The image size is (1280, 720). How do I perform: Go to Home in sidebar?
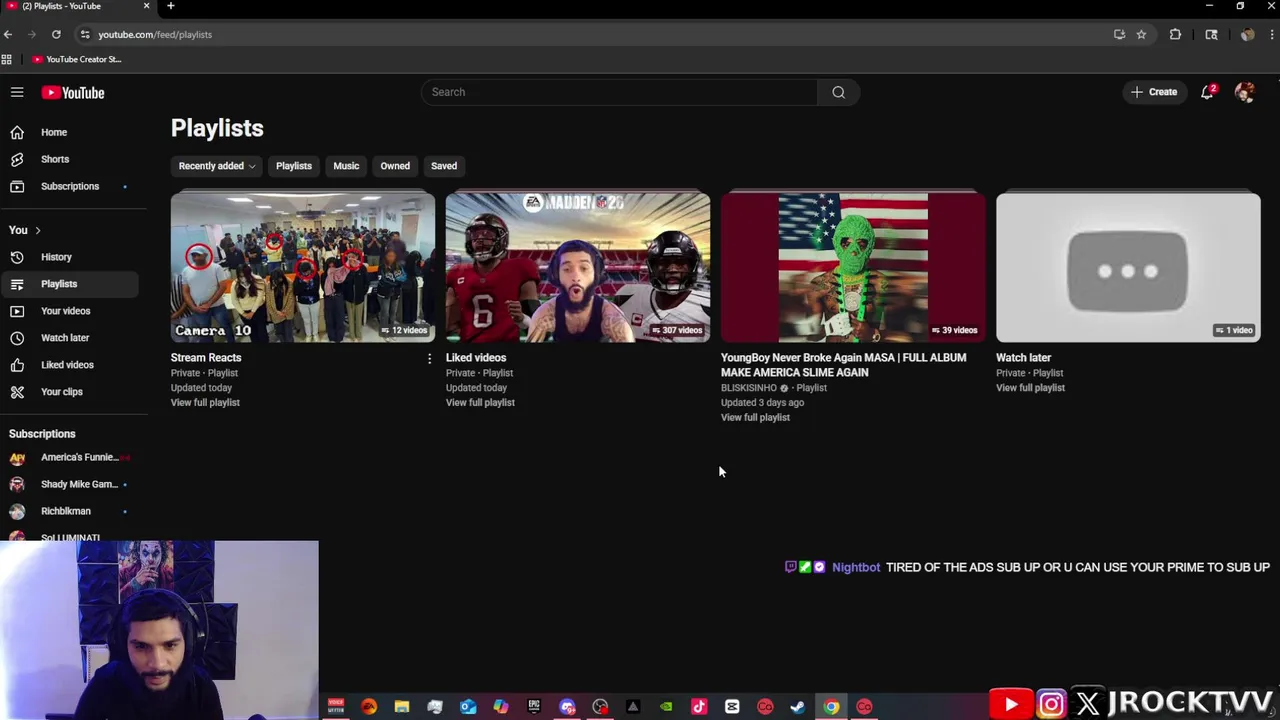(x=54, y=132)
